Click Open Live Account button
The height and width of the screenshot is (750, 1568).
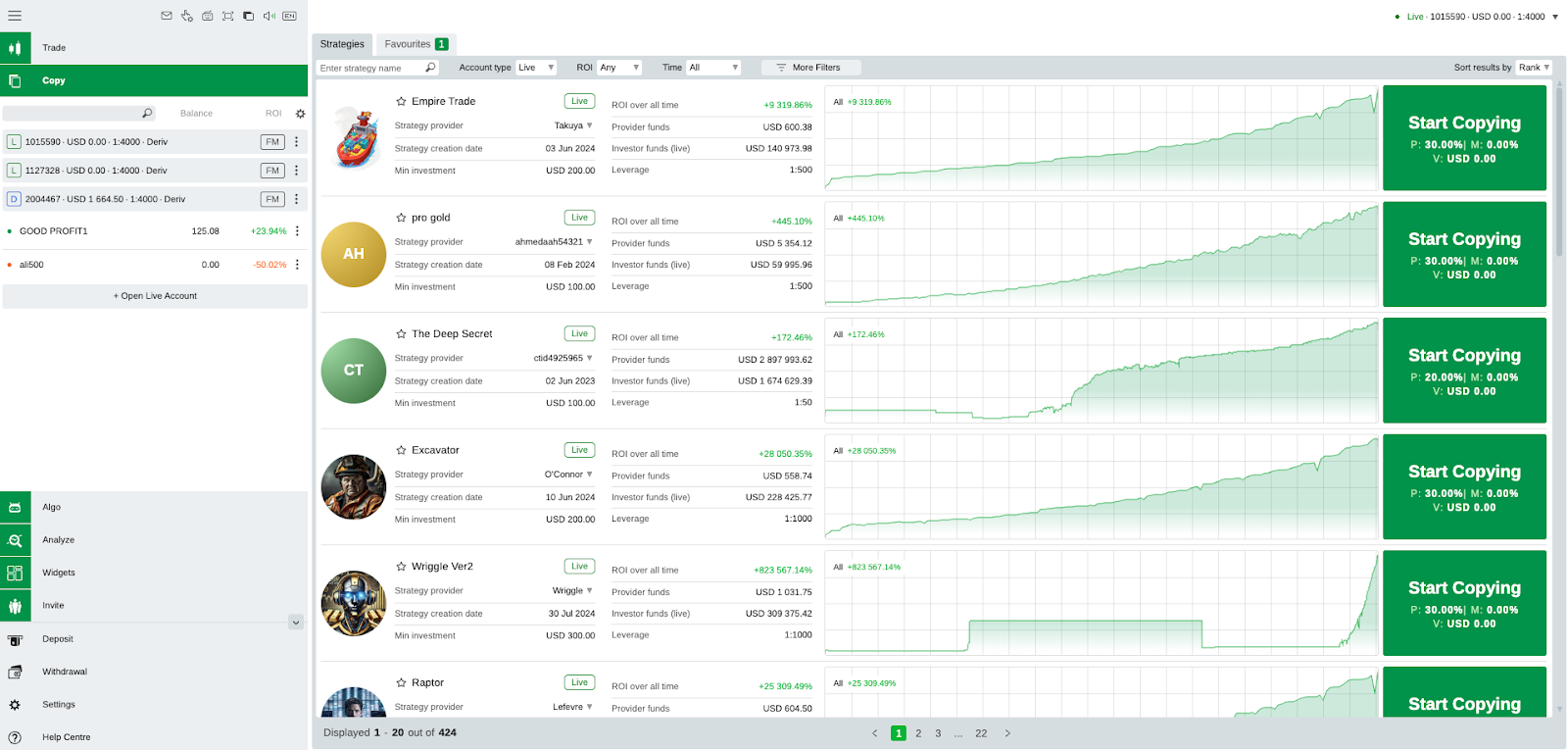point(155,296)
